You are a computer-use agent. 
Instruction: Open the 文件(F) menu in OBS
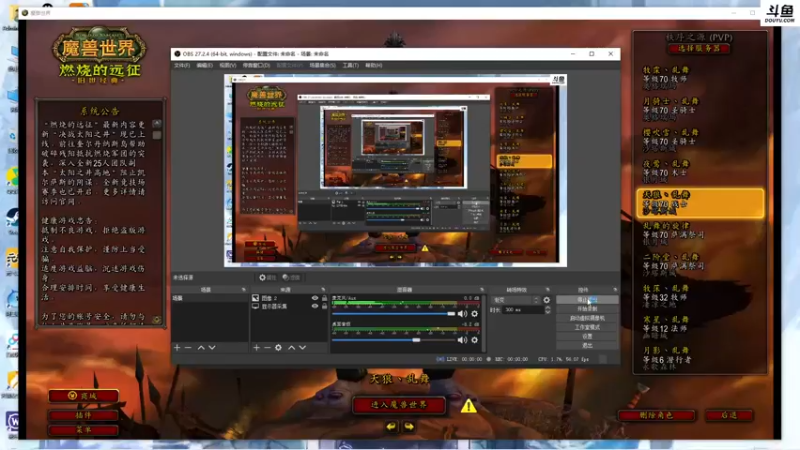[x=182, y=65]
